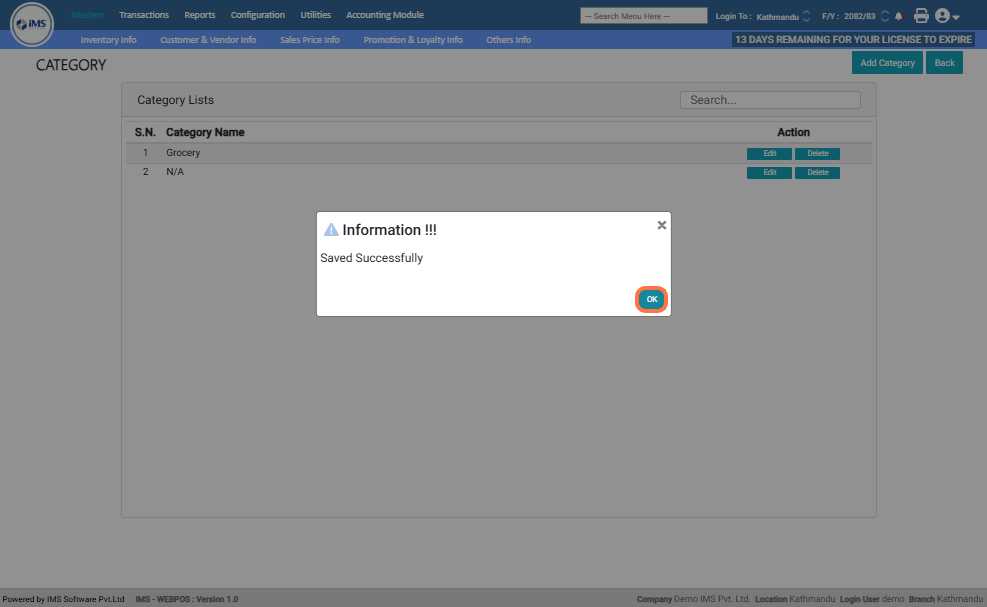Viewport: 987px width, 607px height.
Task: Open the Accounting Module menu
Action: 384,15
